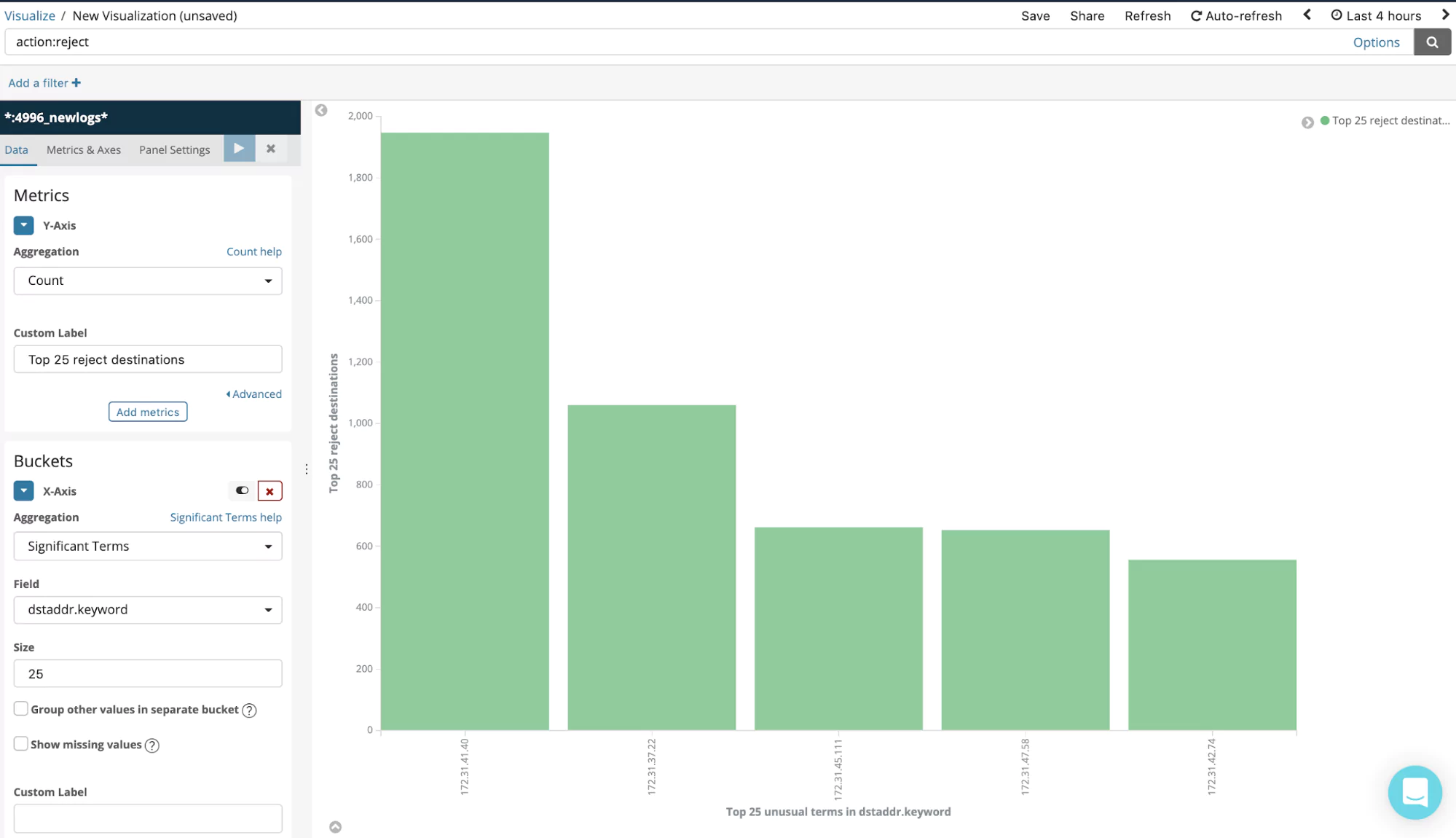
Task: Click Refresh in the top menu
Action: [1147, 15]
